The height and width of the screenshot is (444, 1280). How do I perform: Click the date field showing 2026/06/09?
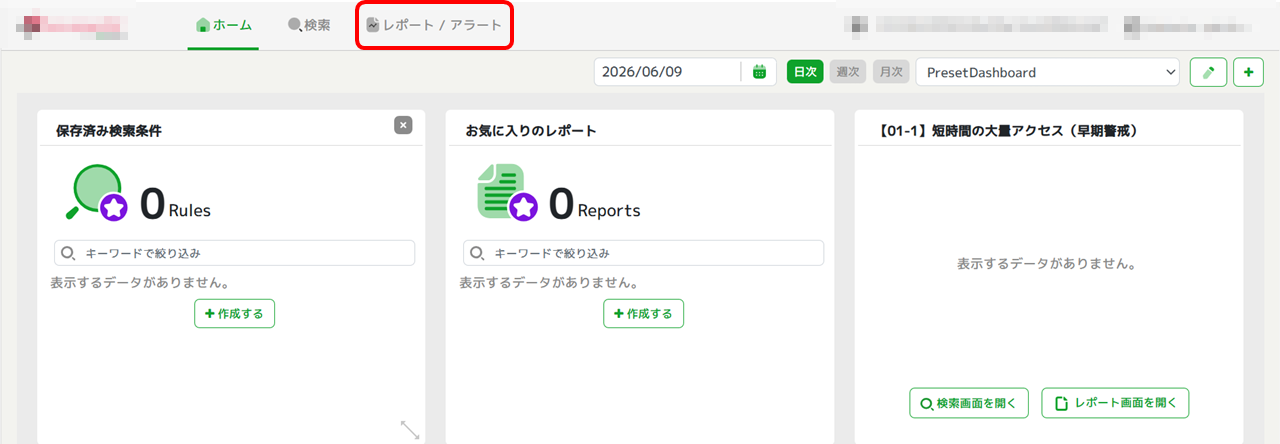(667, 72)
